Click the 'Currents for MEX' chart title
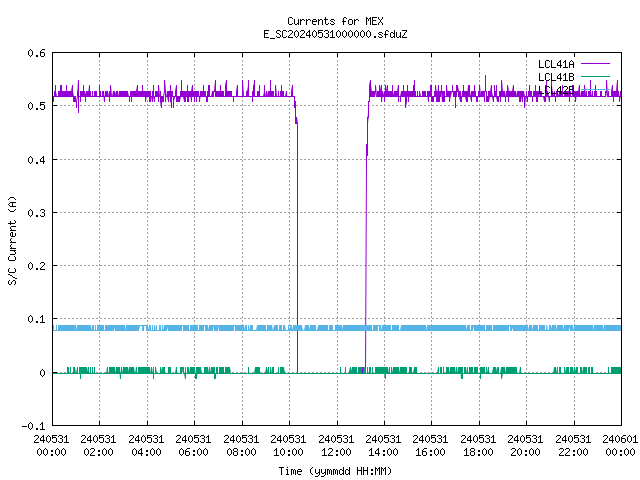The image size is (640, 480). pos(335,21)
